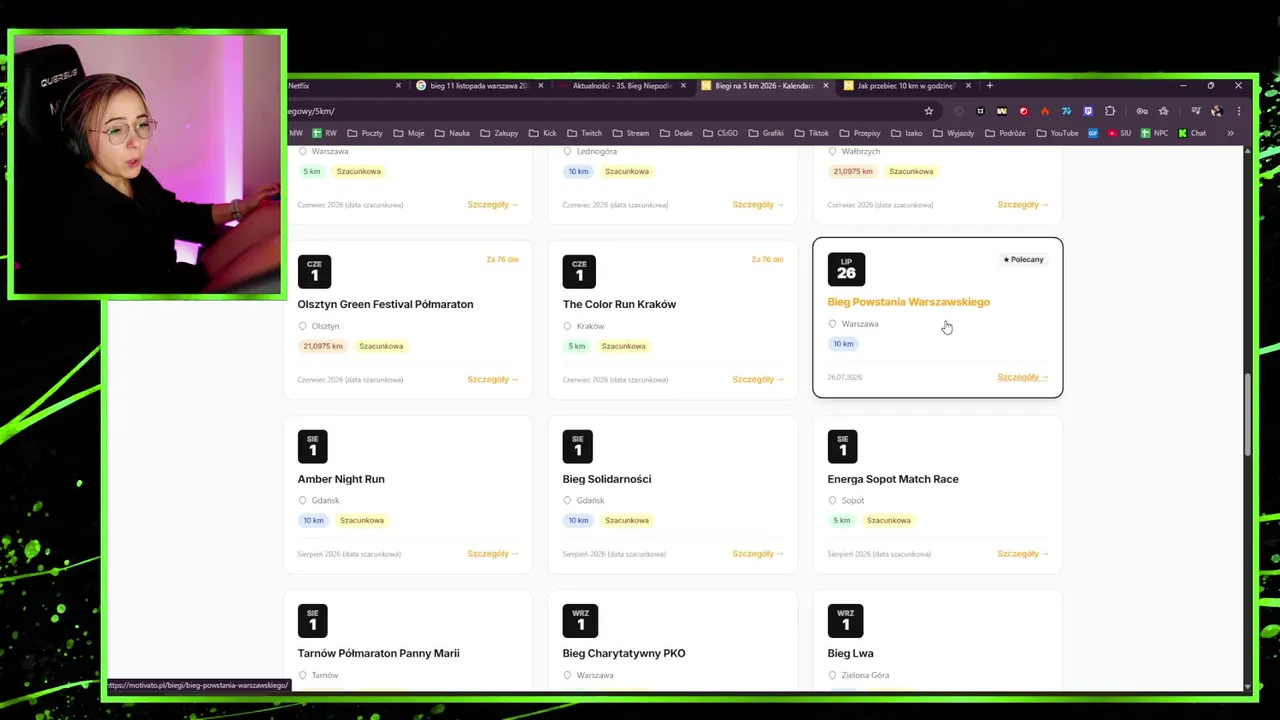Switch to 'Aktualności - 35. Bieg Niepodl' tab
Viewport: 1280px width, 720px height.
621,86
